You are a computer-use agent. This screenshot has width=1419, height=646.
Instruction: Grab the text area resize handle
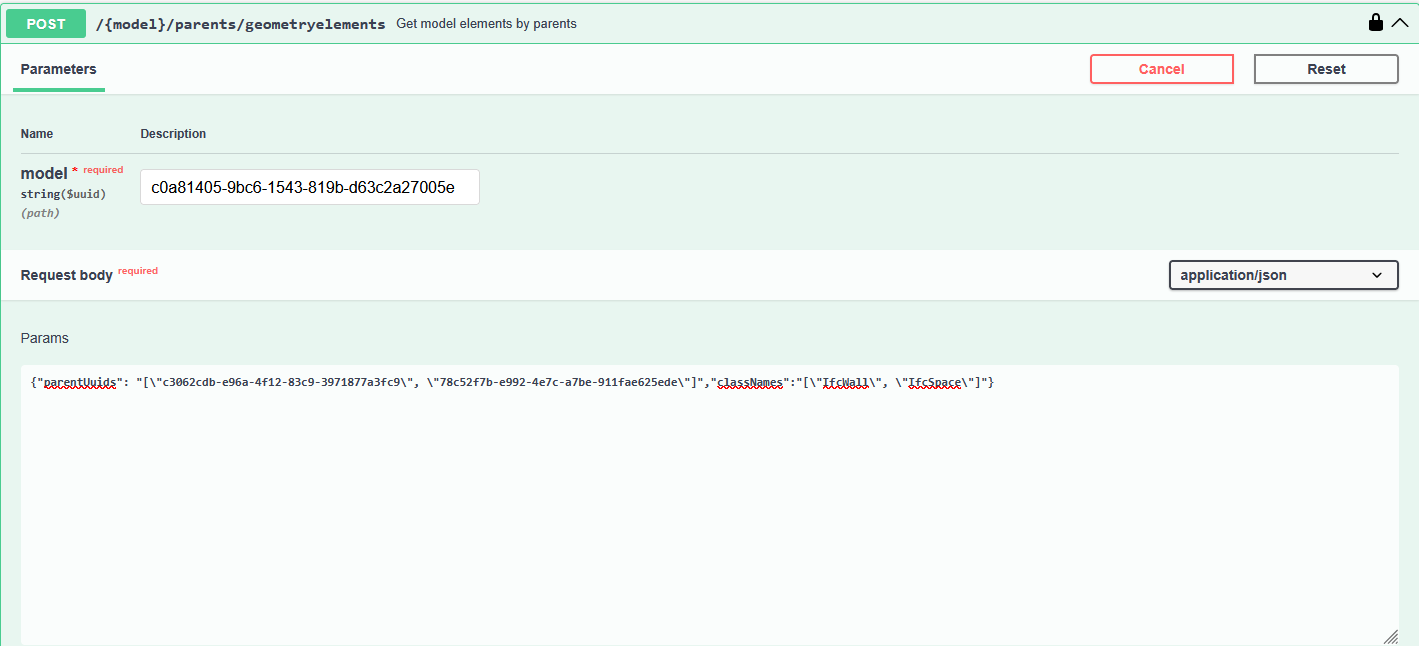click(1390, 636)
